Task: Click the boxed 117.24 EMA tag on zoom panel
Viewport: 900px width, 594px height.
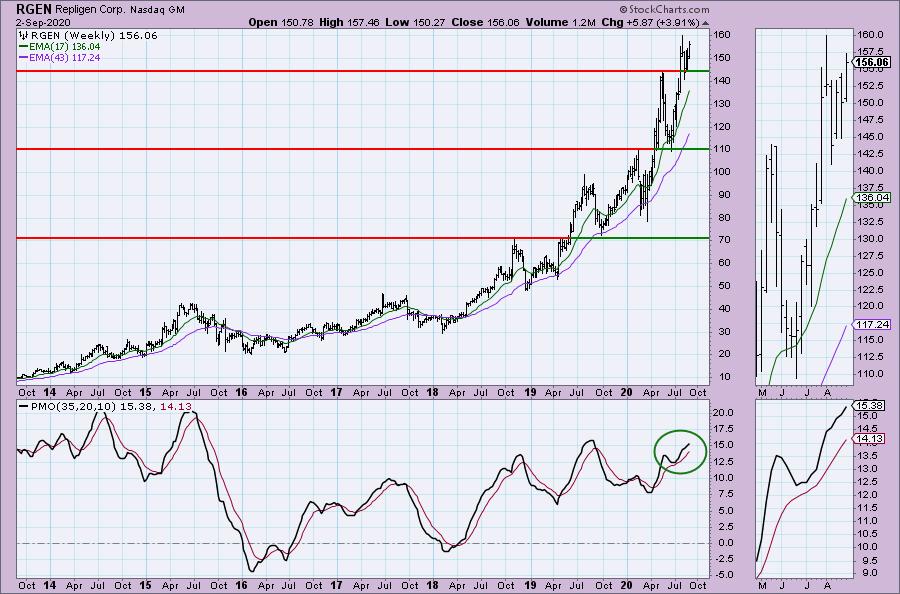Action: [x=872, y=324]
